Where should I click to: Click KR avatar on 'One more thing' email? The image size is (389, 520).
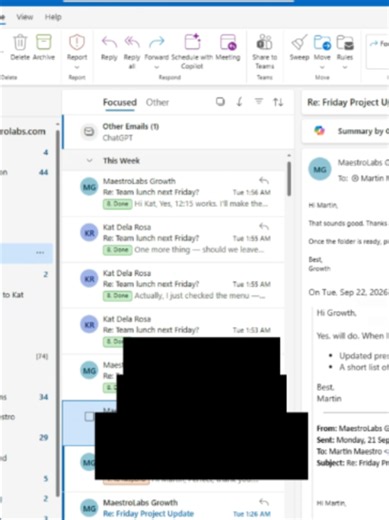(x=89, y=233)
